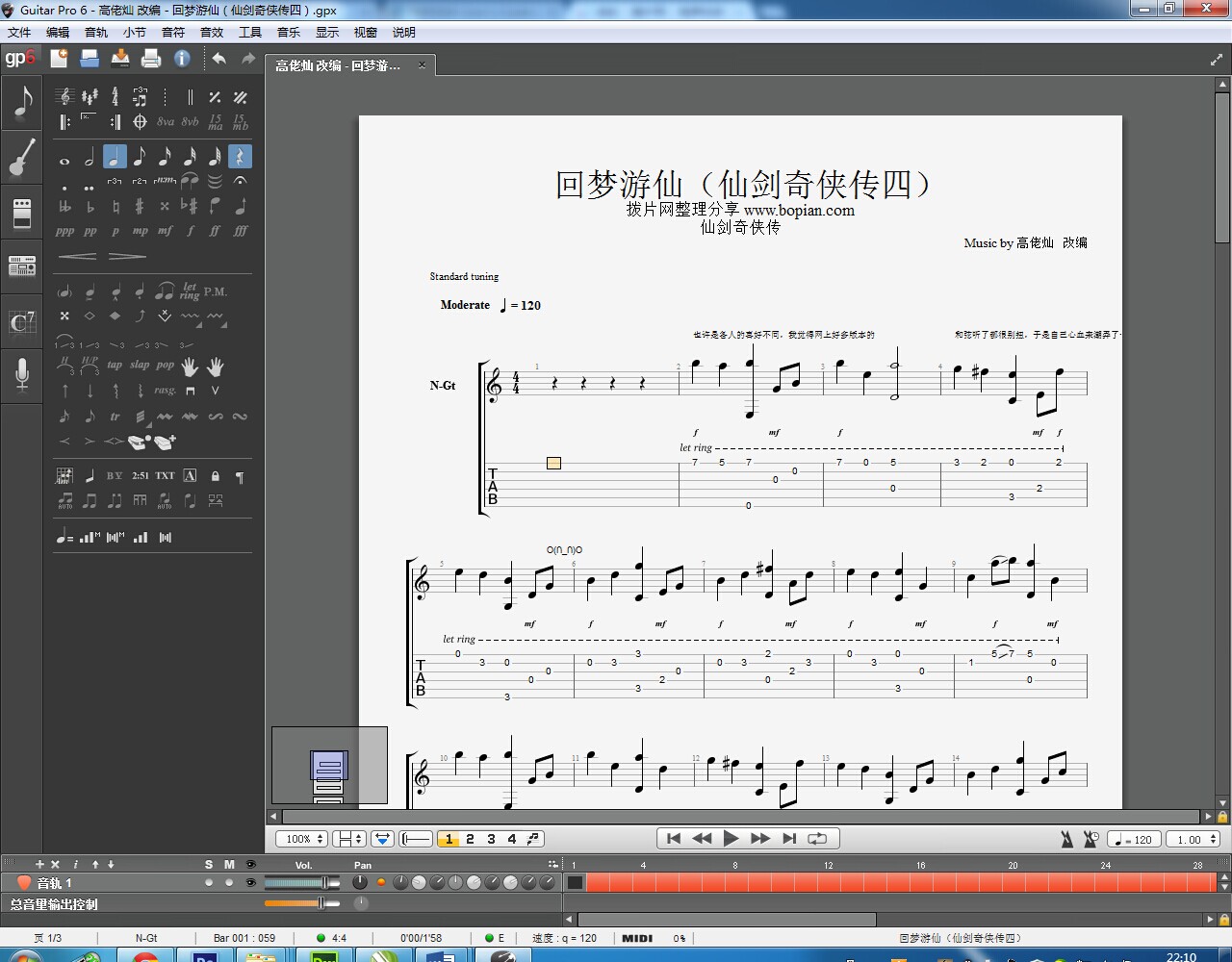The height and width of the screenshot is (962, 1232).
Task: Open the 小节 menu
Action: pos(135,32)
